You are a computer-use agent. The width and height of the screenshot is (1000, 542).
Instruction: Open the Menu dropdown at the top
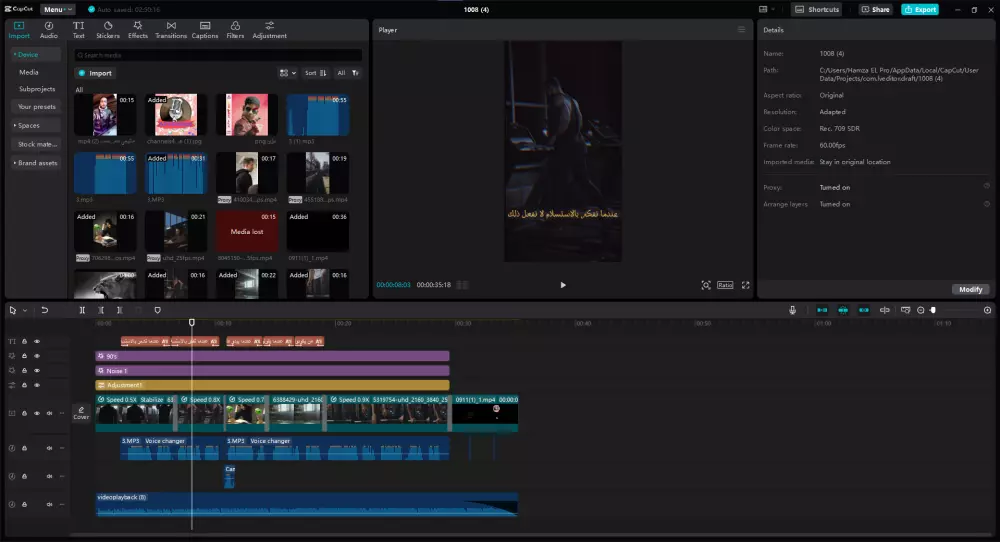tap(58, 9)
